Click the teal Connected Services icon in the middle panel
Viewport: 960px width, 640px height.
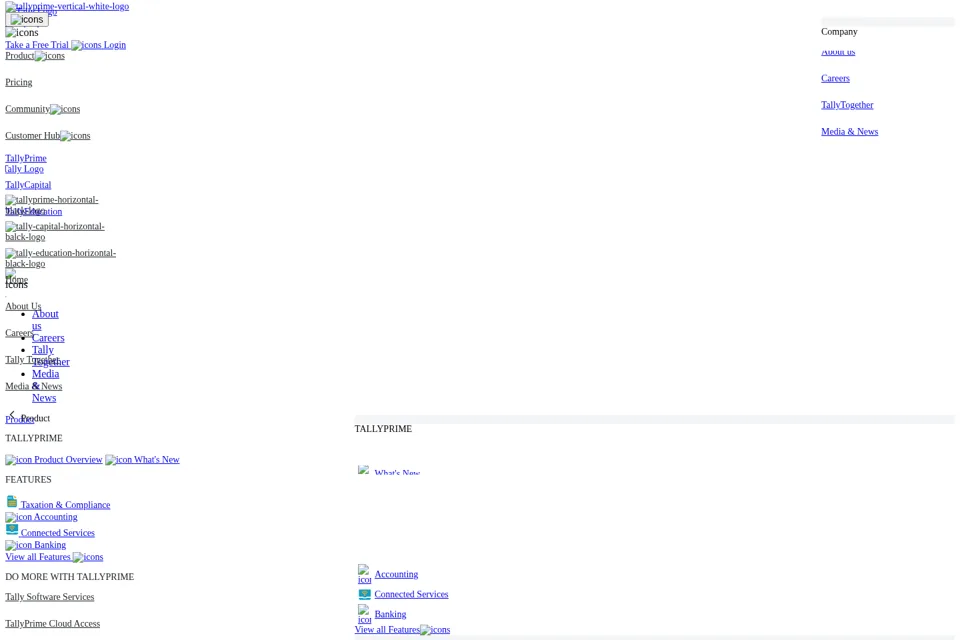[x=364, y=594]
